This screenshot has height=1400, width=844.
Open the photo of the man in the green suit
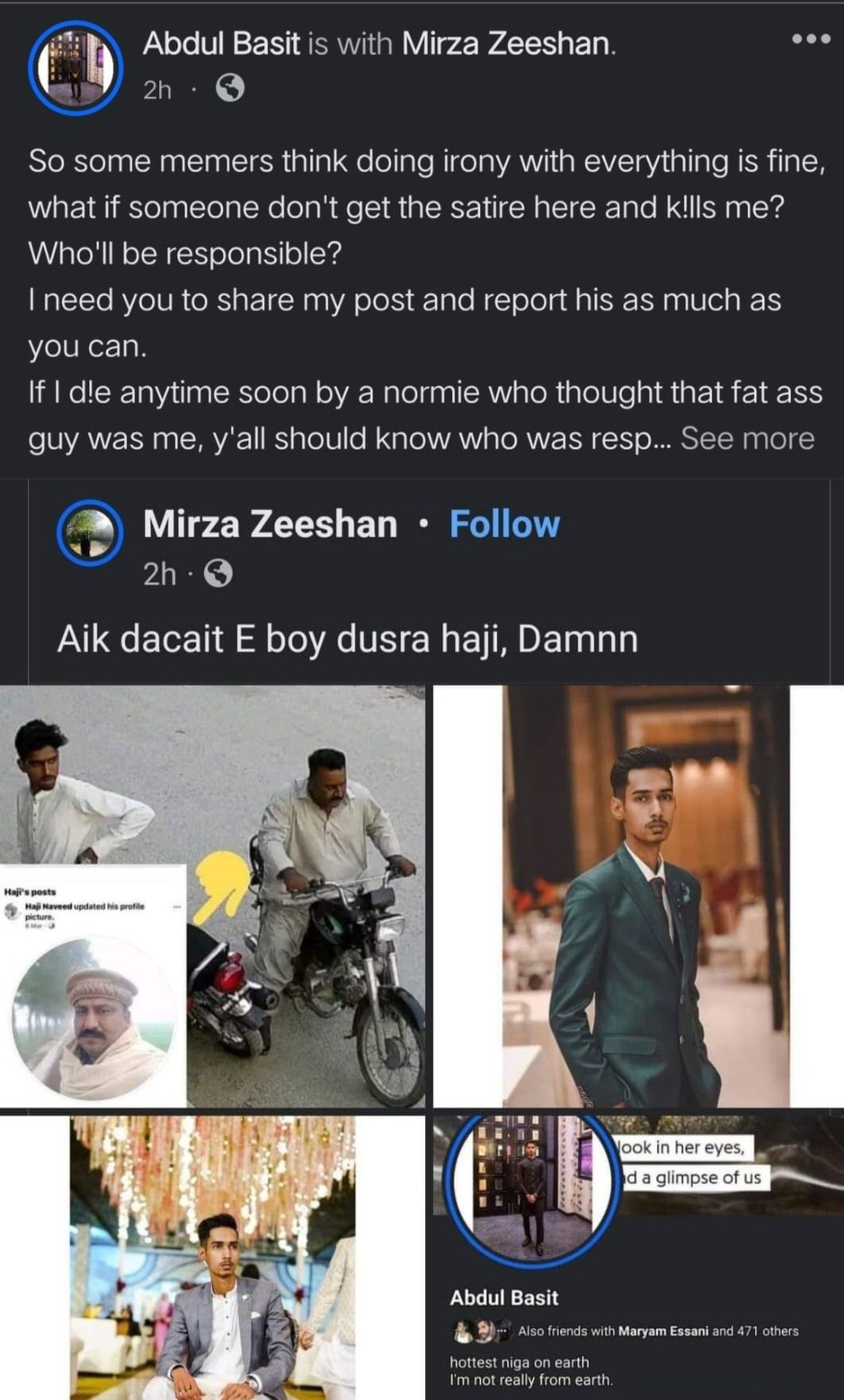[x=638, y=895]
